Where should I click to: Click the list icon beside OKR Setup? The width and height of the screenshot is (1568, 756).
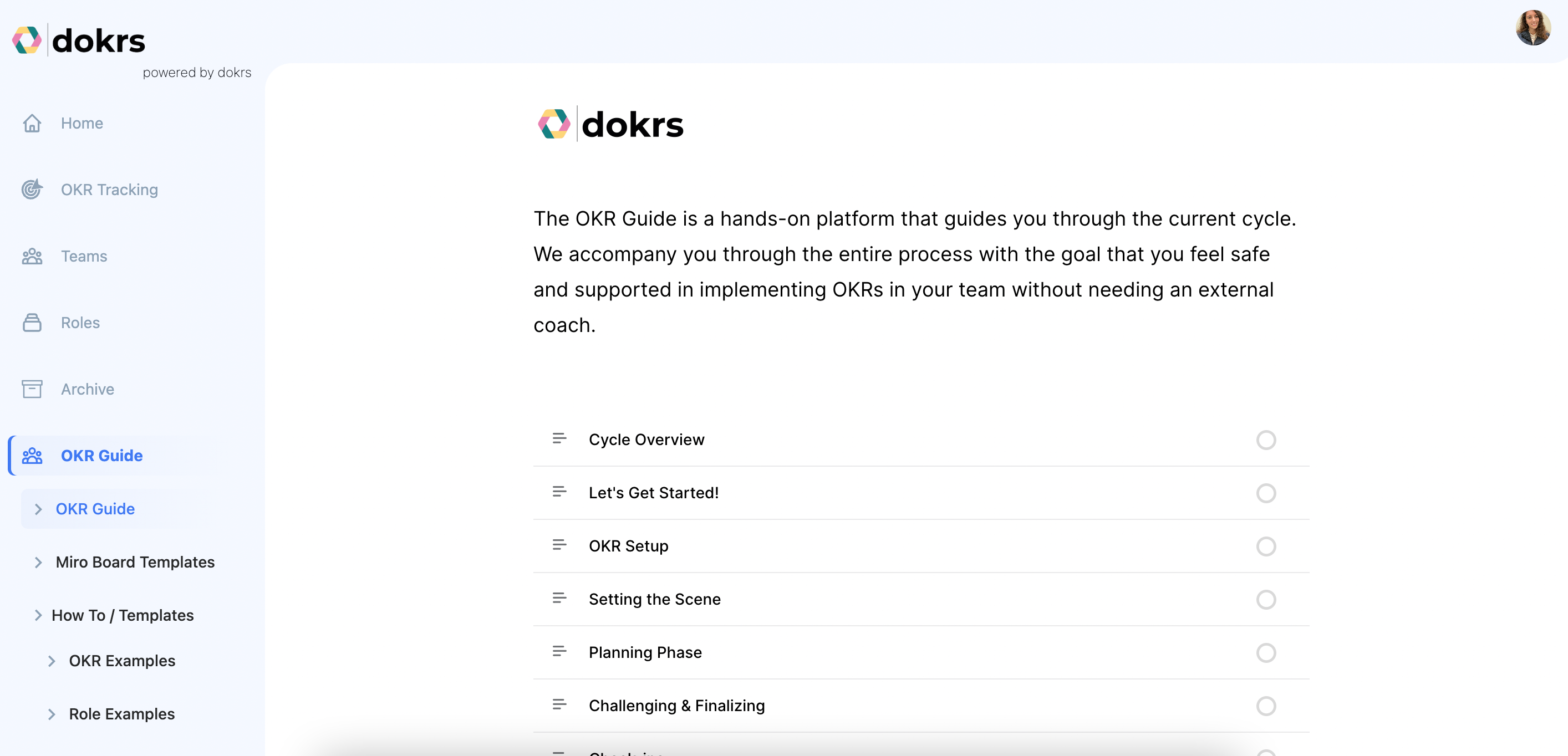point(559,545)
